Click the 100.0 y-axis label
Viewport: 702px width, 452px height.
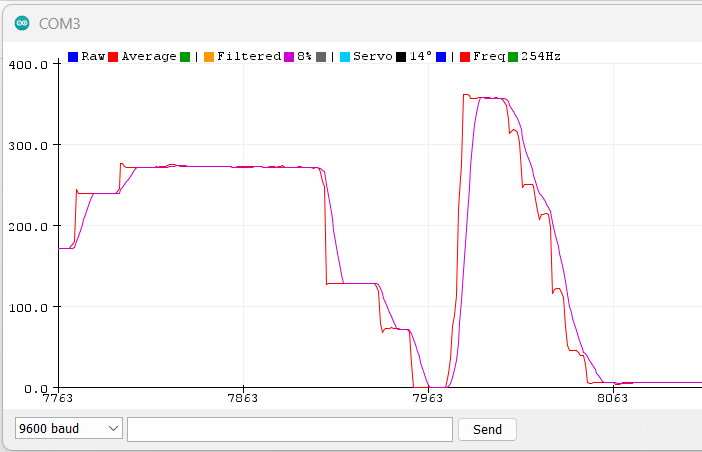tap(28, 307)
